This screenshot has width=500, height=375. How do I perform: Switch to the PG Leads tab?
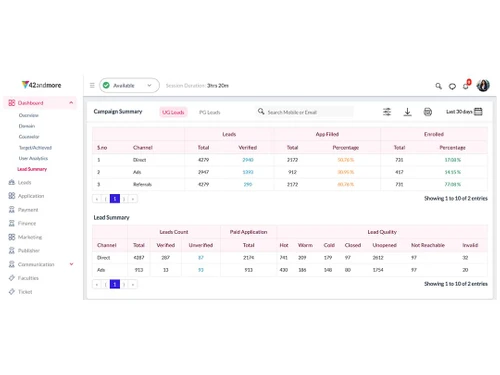click(x=209, y=112)
